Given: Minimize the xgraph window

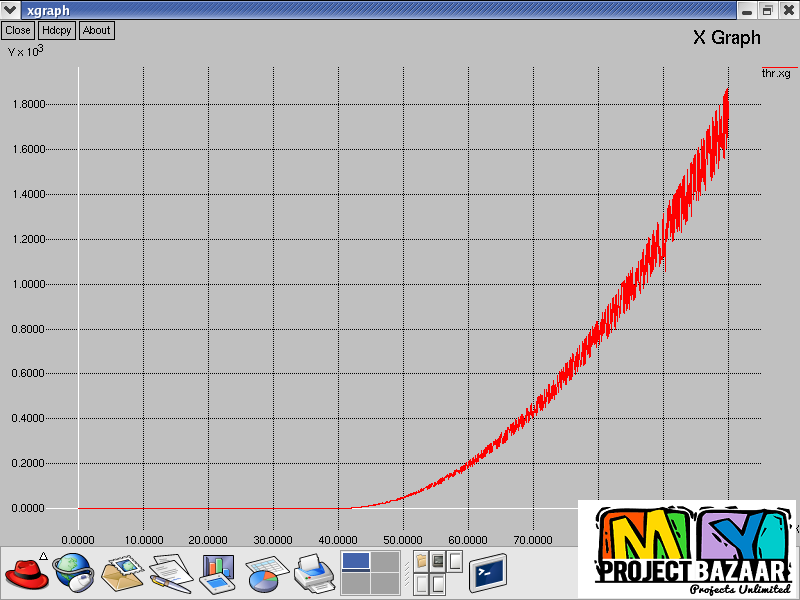Looking at the screenshot, I should pyautogui.click(x=746, y=10).
